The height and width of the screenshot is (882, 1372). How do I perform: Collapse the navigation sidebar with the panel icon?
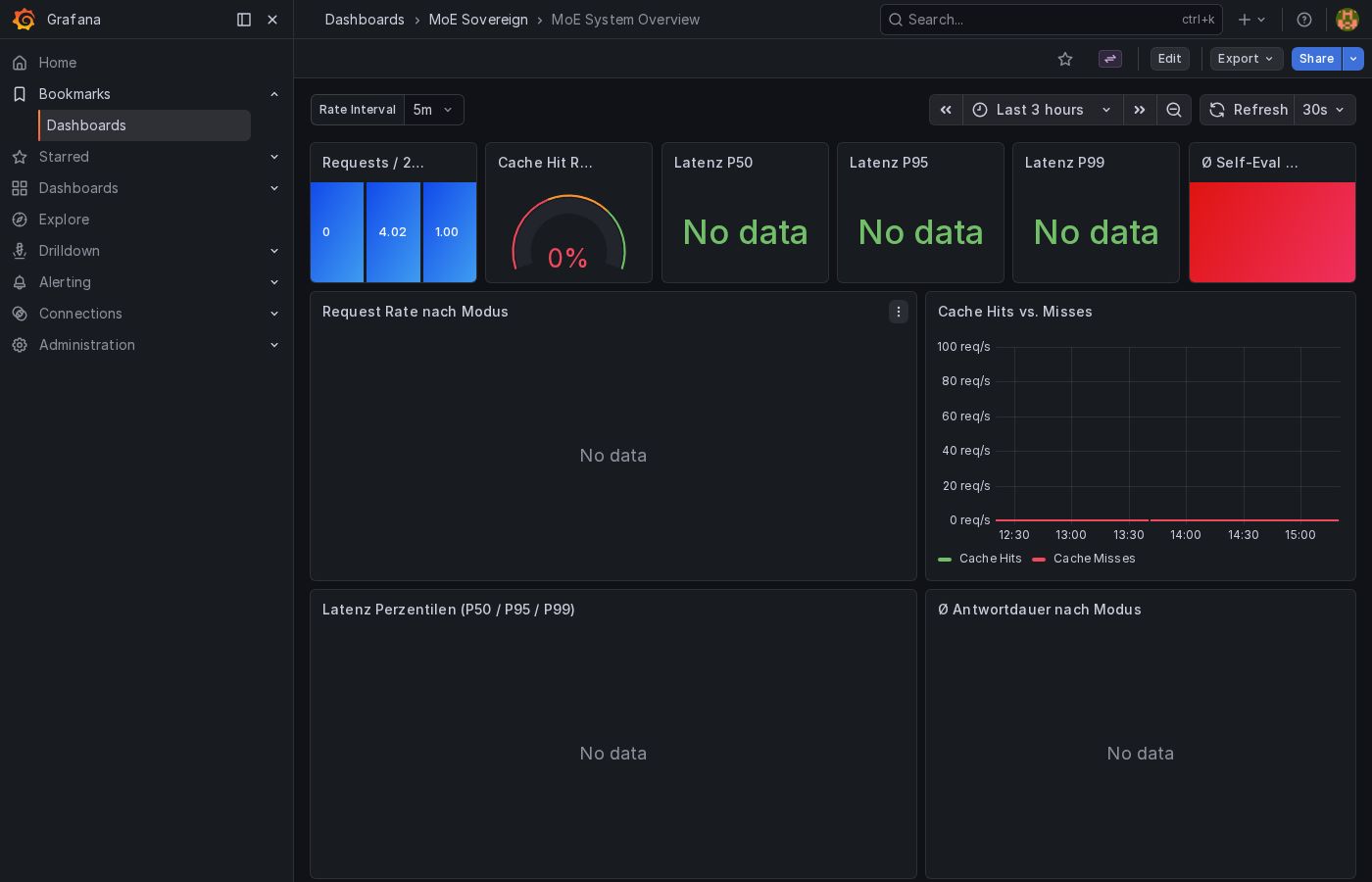243,20
